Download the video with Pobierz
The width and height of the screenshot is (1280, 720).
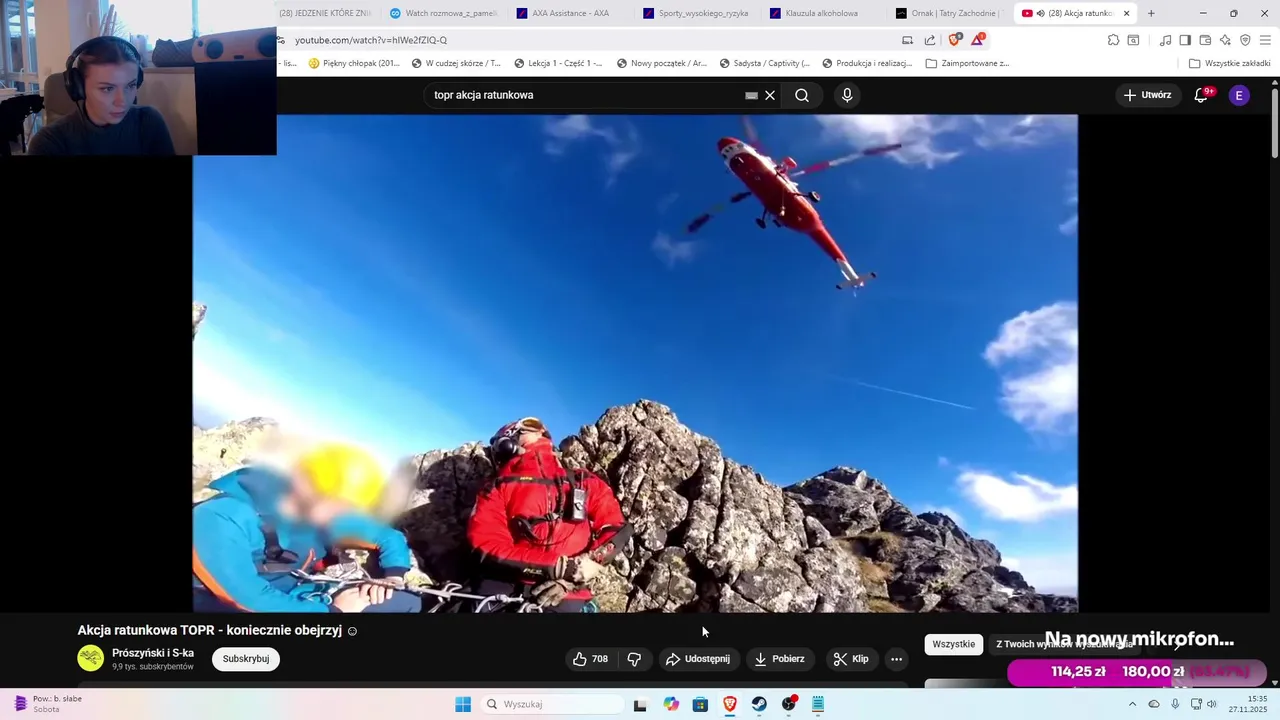pos(779,659)
